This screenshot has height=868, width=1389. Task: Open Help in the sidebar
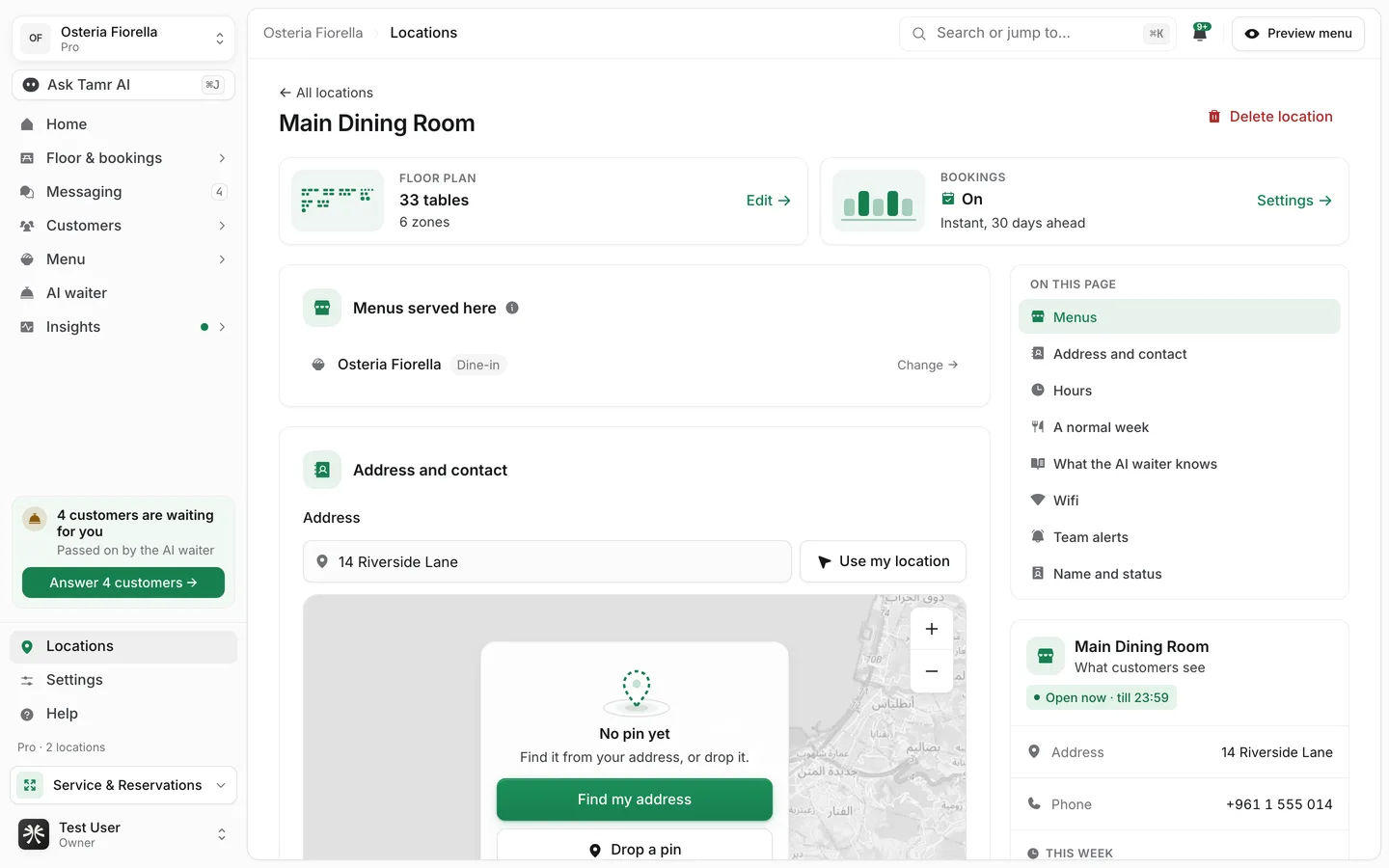(123, 714)
